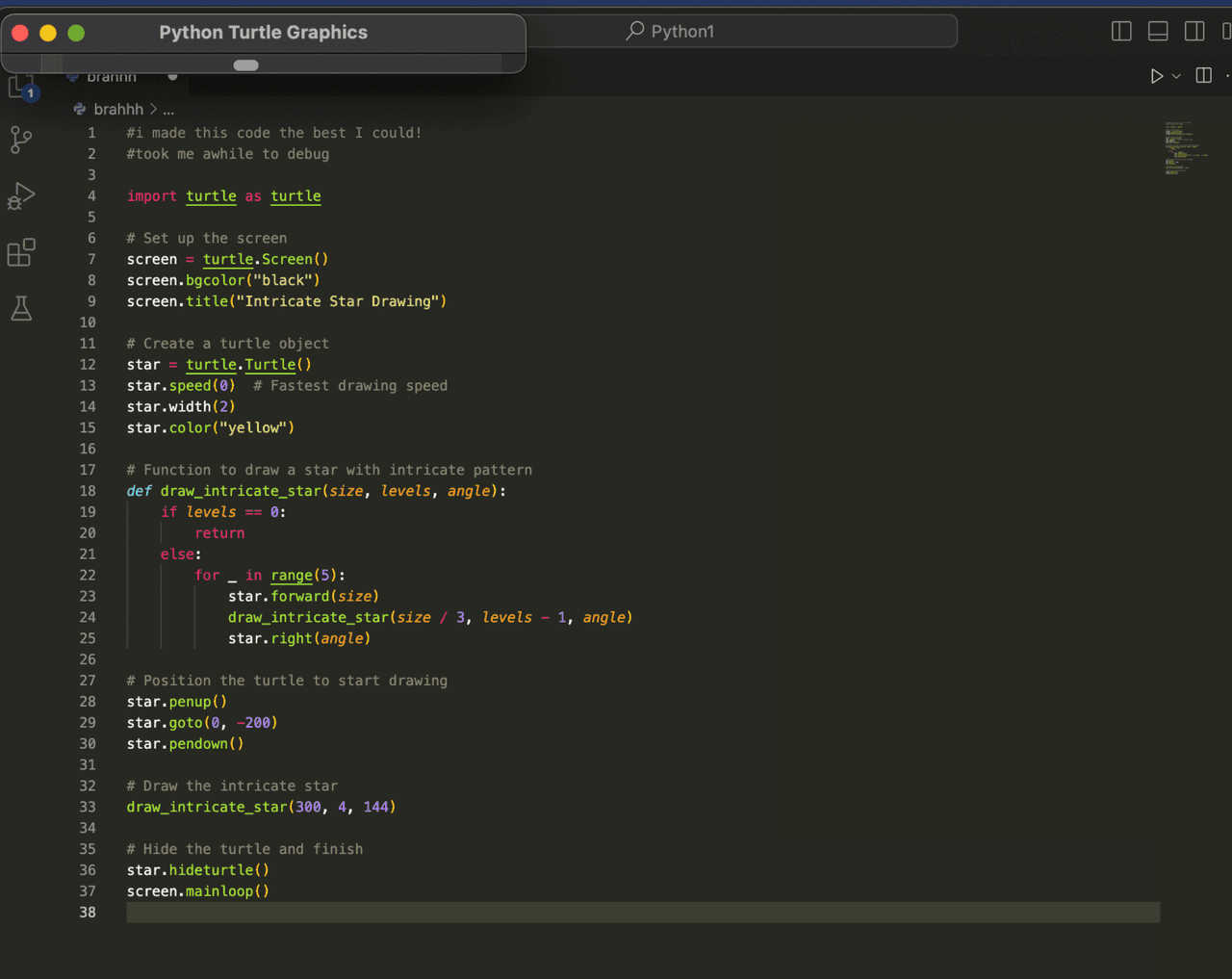
Task: Open the Testing flask view
Action: click(x=20, y=308)
